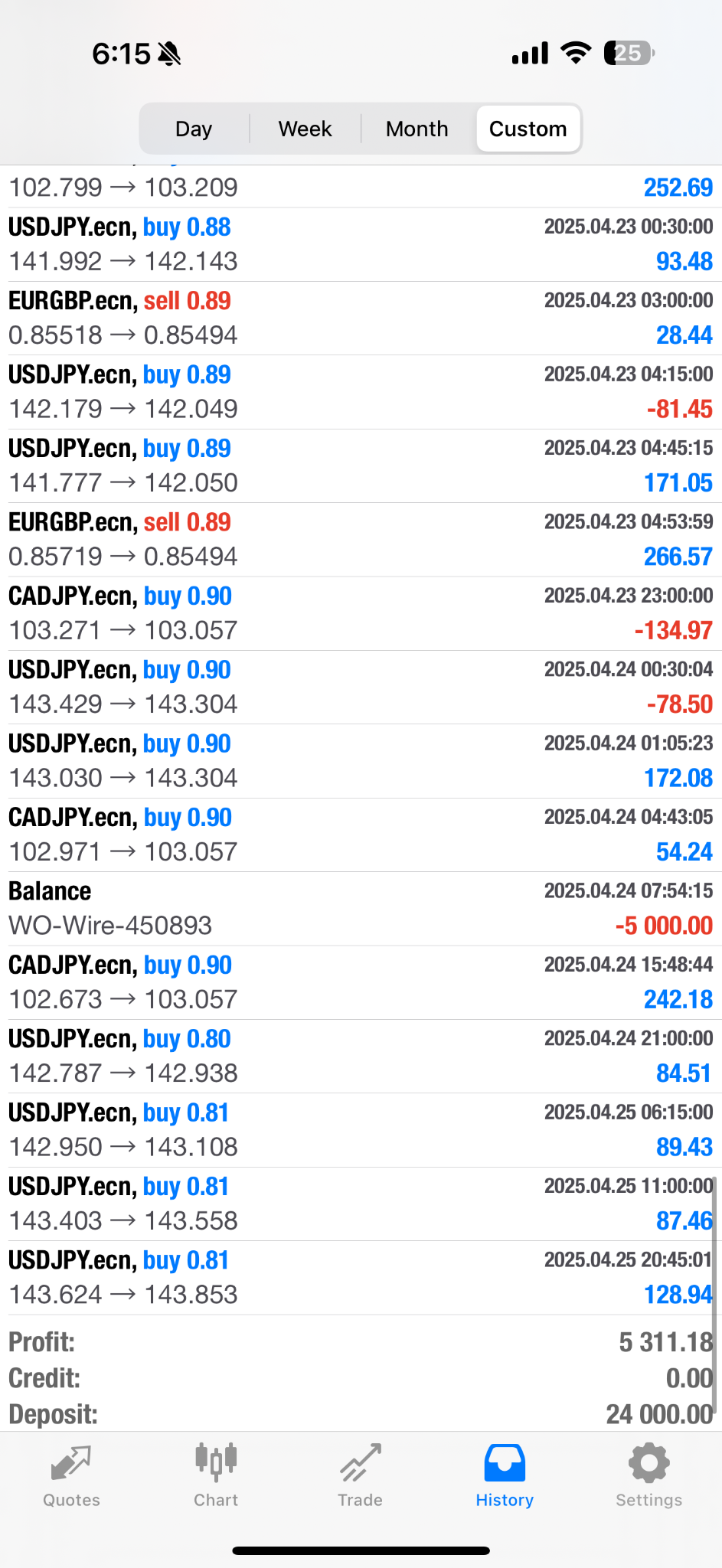722x1568 pixels.
Task: Open the WO-Wire-450893 balance entry
Action: click(361, 909)
